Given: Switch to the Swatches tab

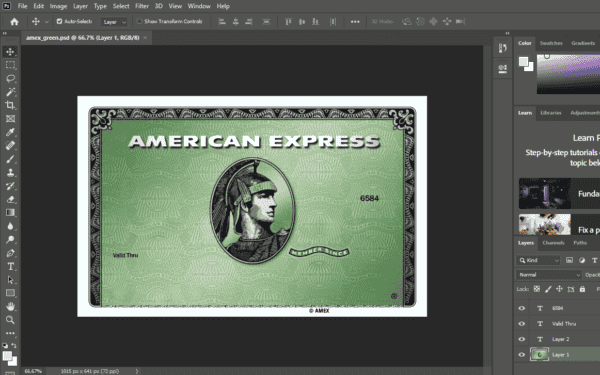Looking at the screenshot, I should (551, 43).
